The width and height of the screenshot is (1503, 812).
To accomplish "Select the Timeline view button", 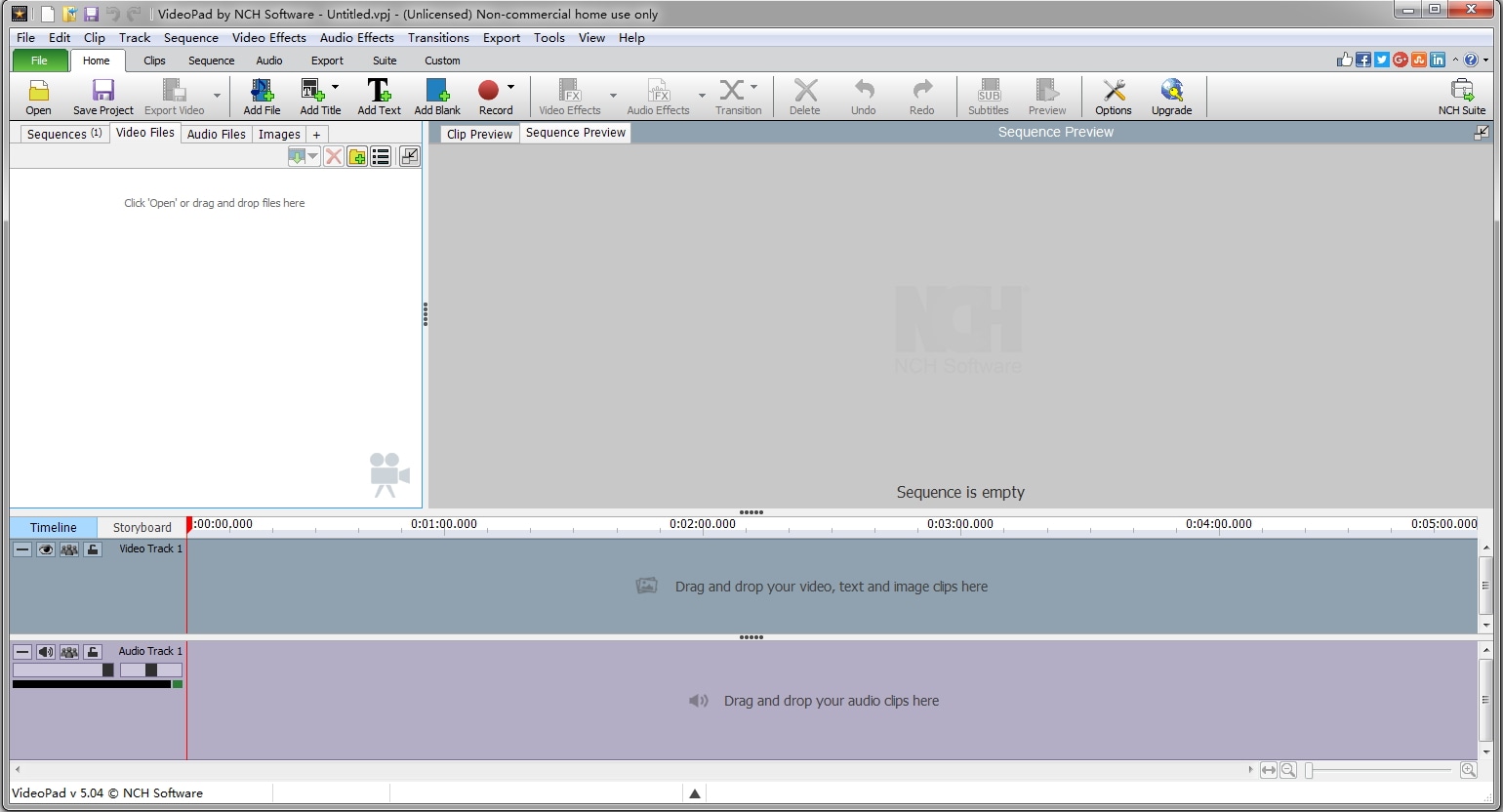I will [53, 527].
